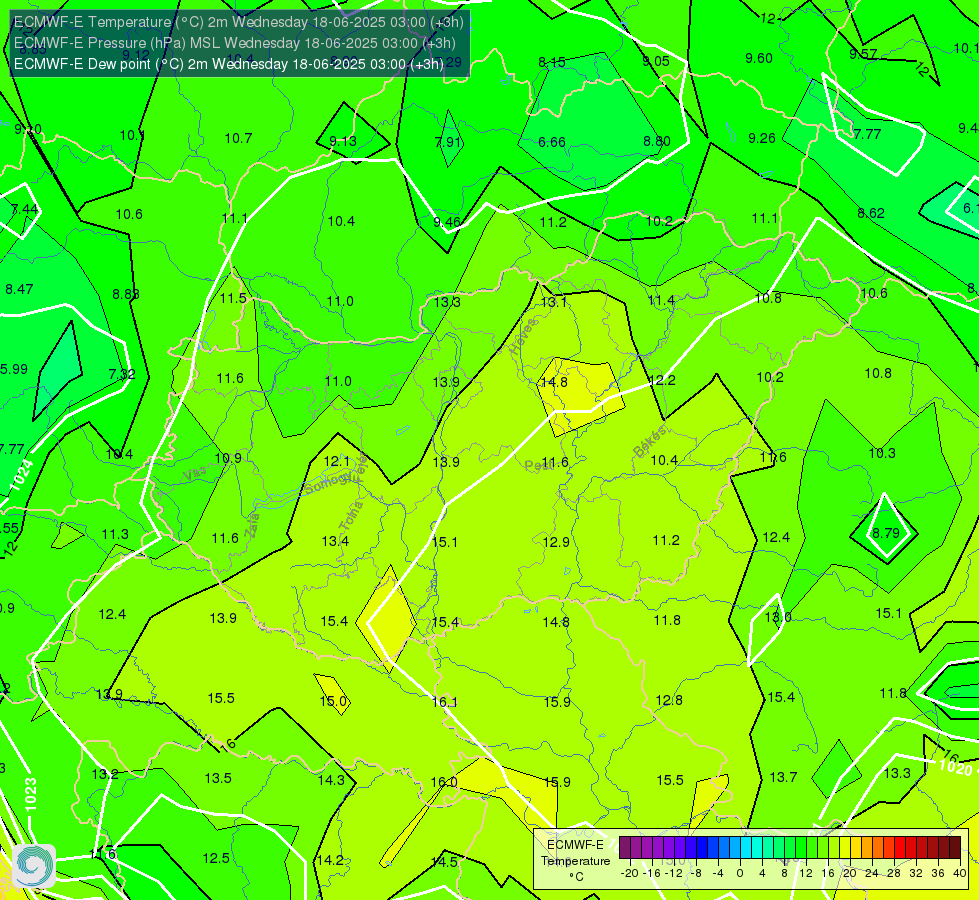Click the 10.9 temperature value
979x900 pixels.
point(228,458)
